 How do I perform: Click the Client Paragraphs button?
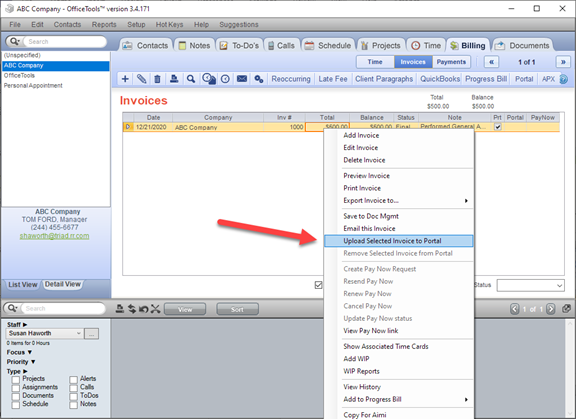(384, 79)
